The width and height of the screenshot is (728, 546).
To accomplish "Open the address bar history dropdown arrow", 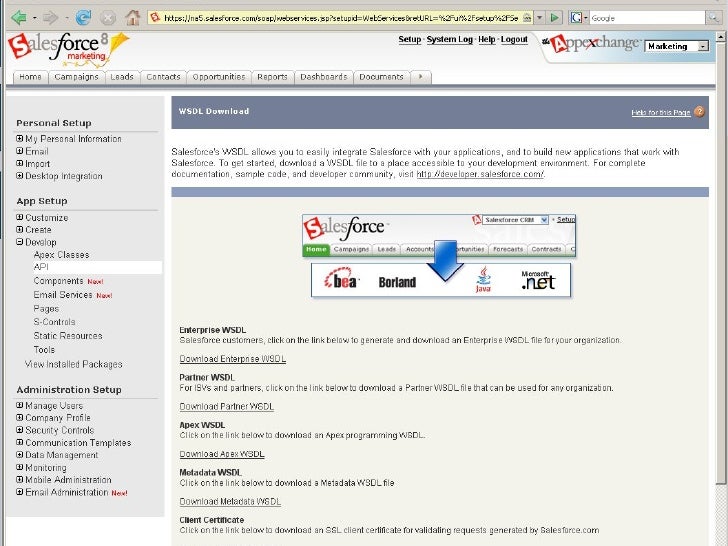I will [540, 18].
